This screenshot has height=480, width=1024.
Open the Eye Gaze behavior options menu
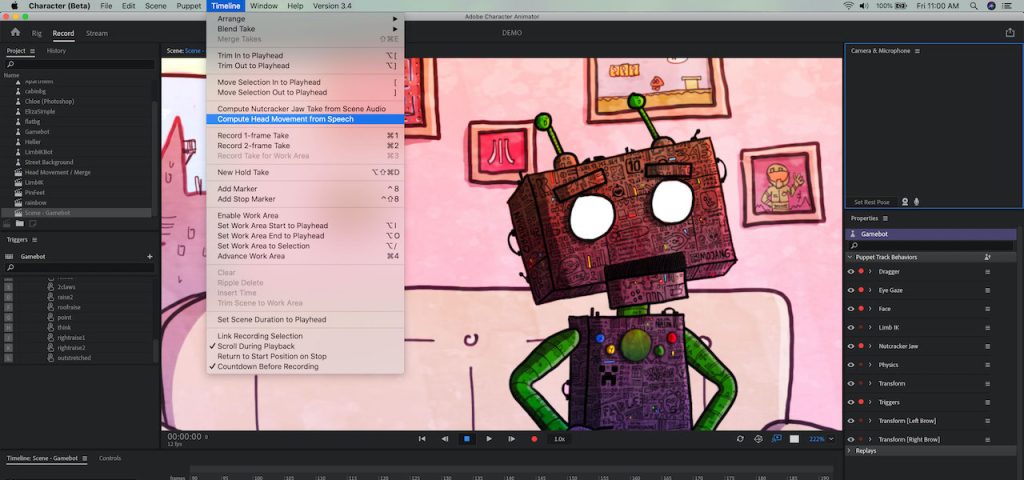pyautogui.click(x=987, y=290)
